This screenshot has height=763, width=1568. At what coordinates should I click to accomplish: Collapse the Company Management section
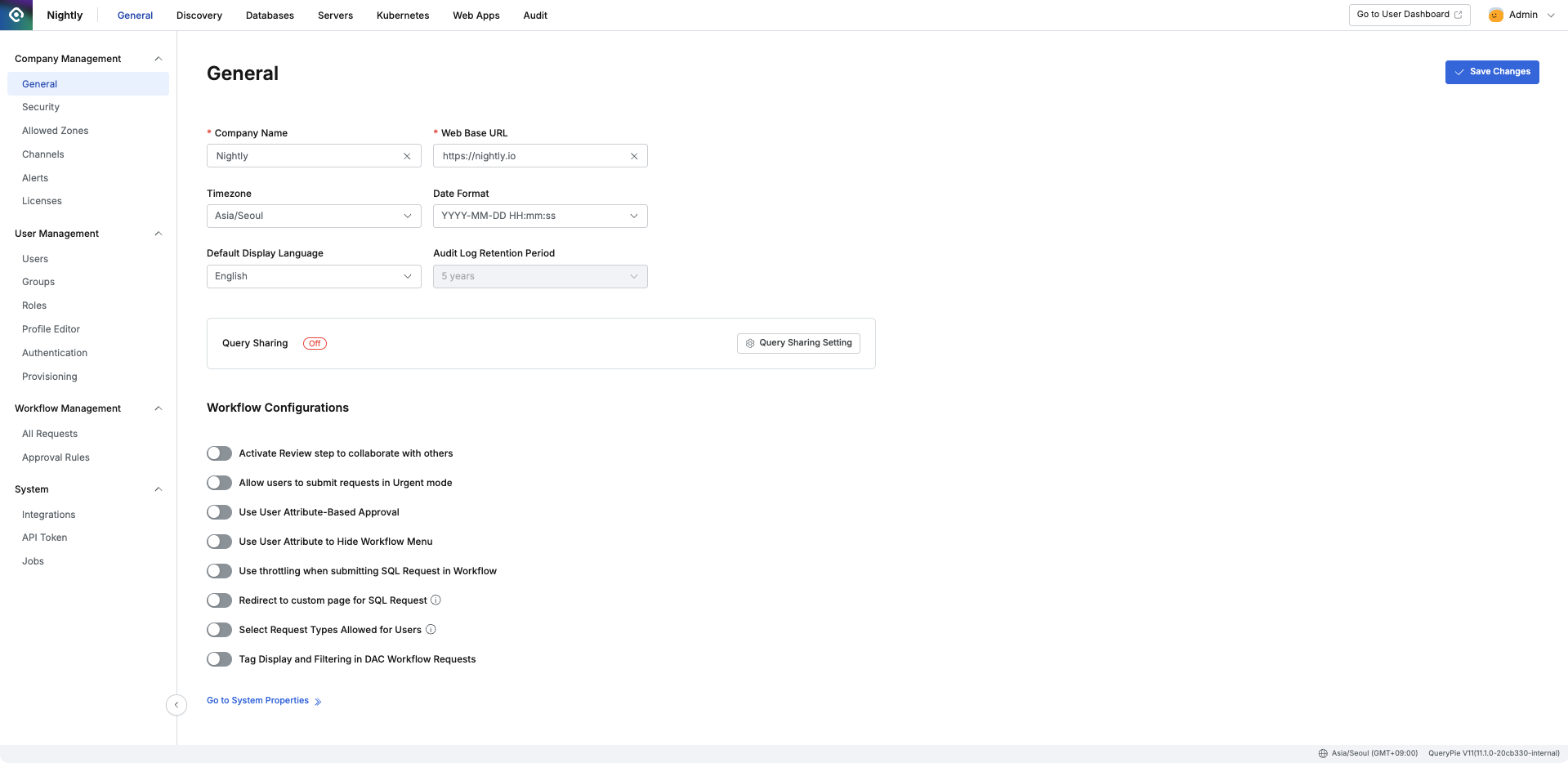[x=159, y=59]
